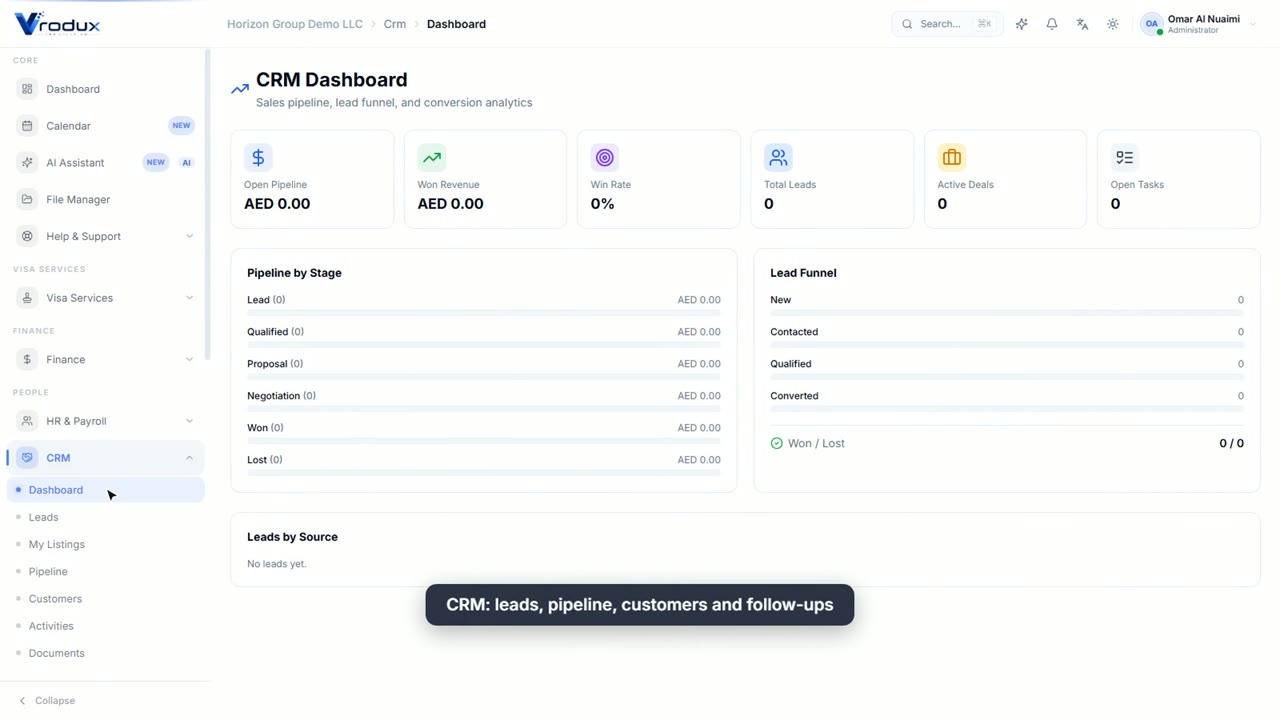Click the check circle icon beside Won / Lost

click(777, 443)
